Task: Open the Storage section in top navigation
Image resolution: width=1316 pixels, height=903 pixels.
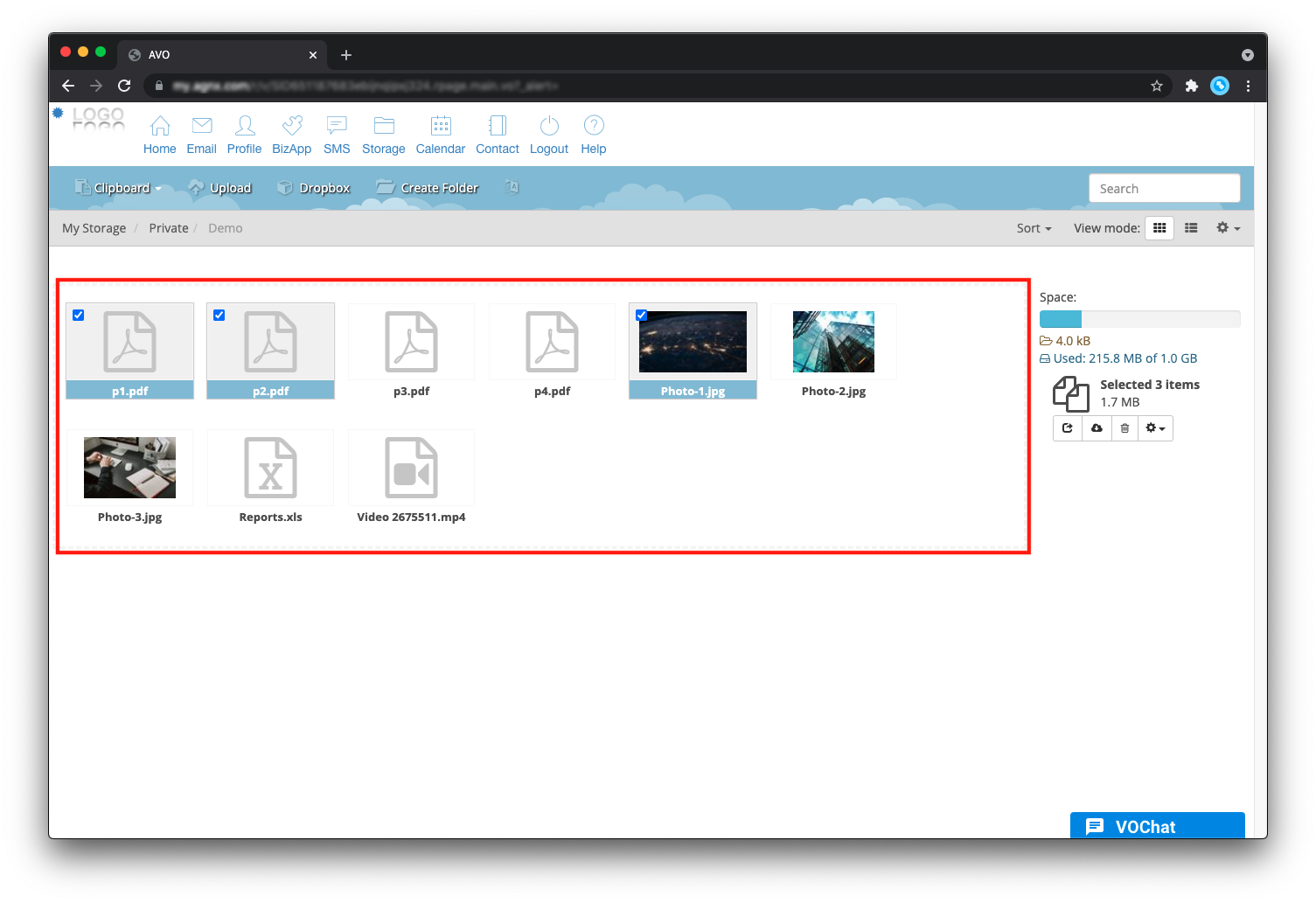Action: point(383,135)
